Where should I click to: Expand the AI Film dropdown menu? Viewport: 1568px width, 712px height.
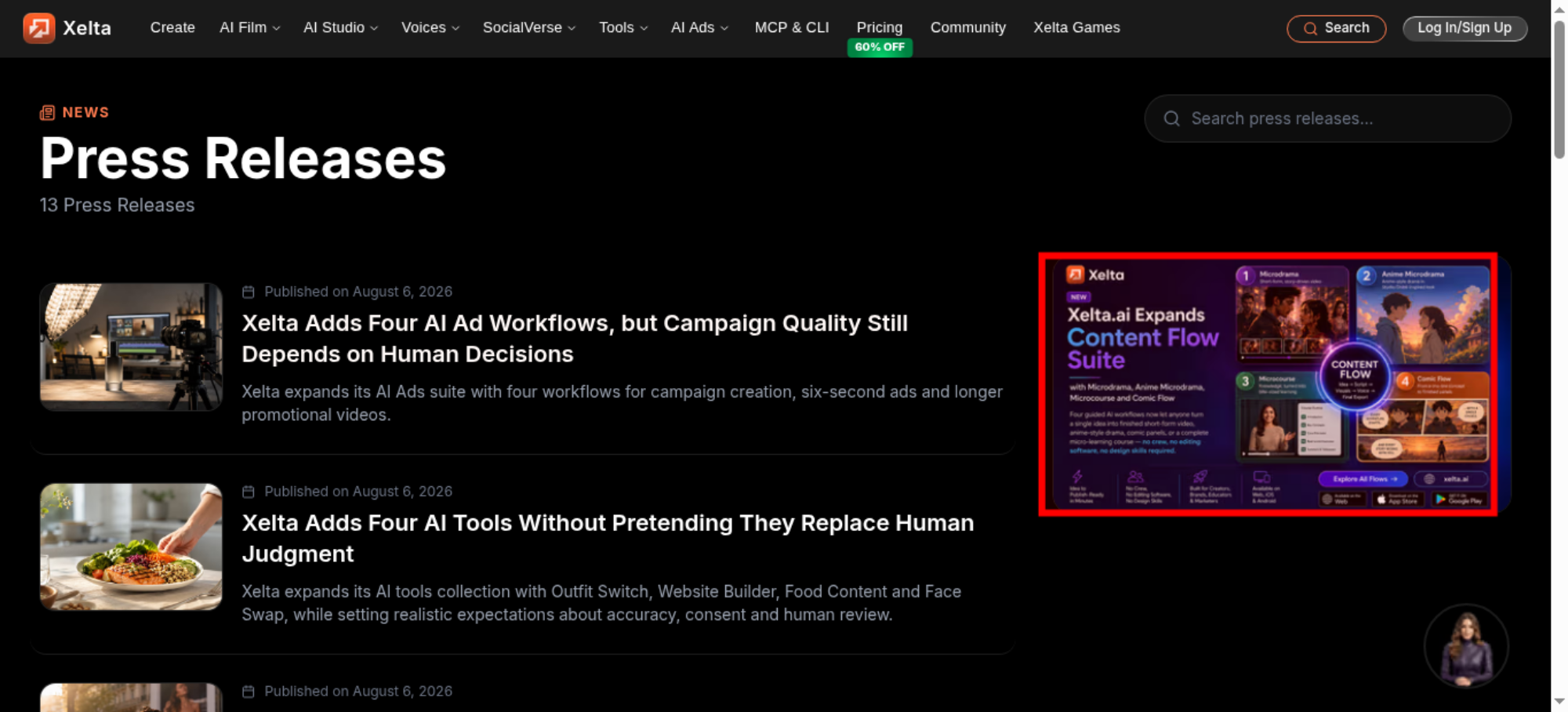[x=250, y=27]
